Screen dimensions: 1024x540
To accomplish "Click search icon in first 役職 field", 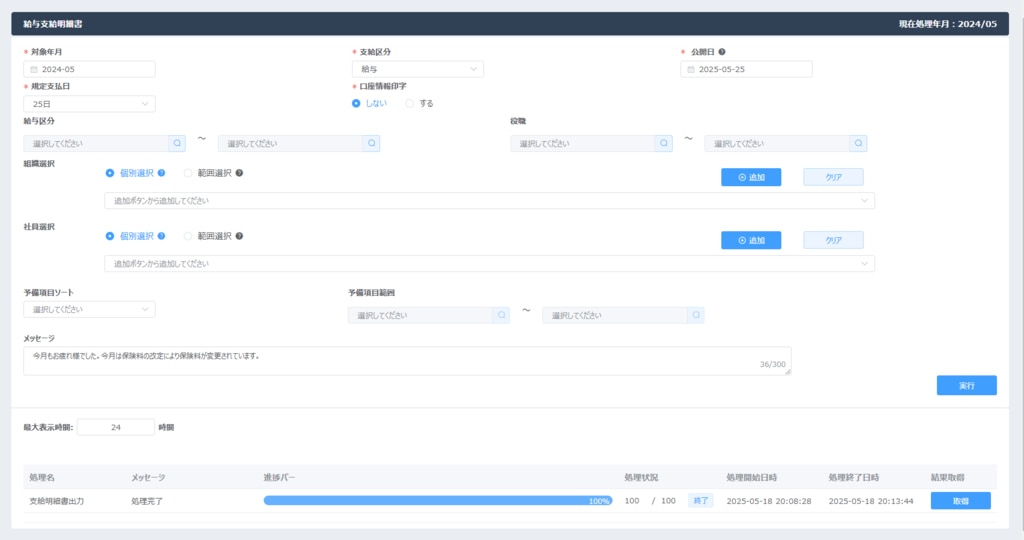I will 664,144.
